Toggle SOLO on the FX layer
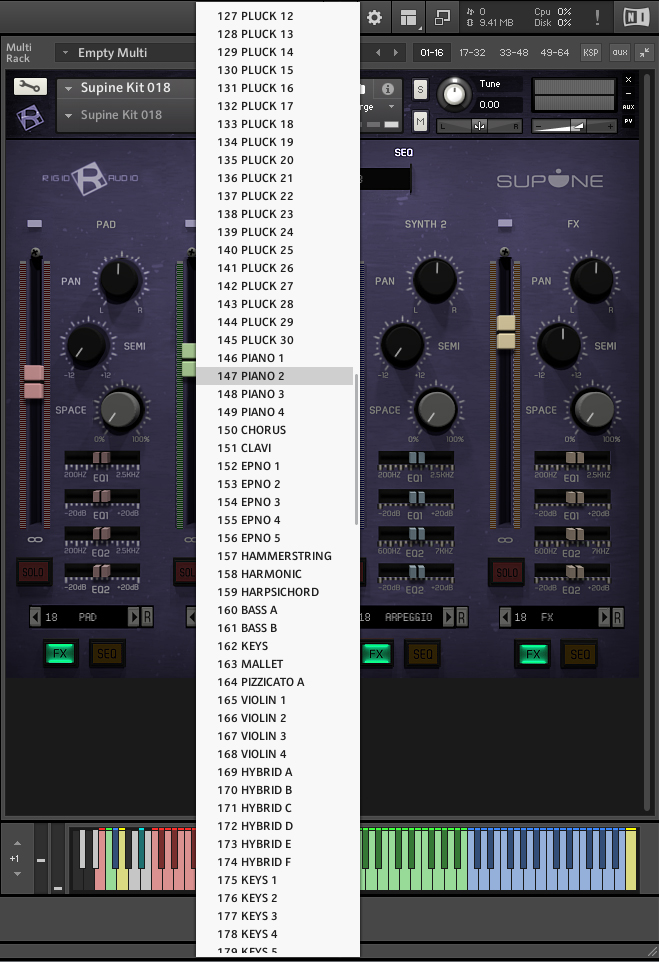 (x=507, y=572)
